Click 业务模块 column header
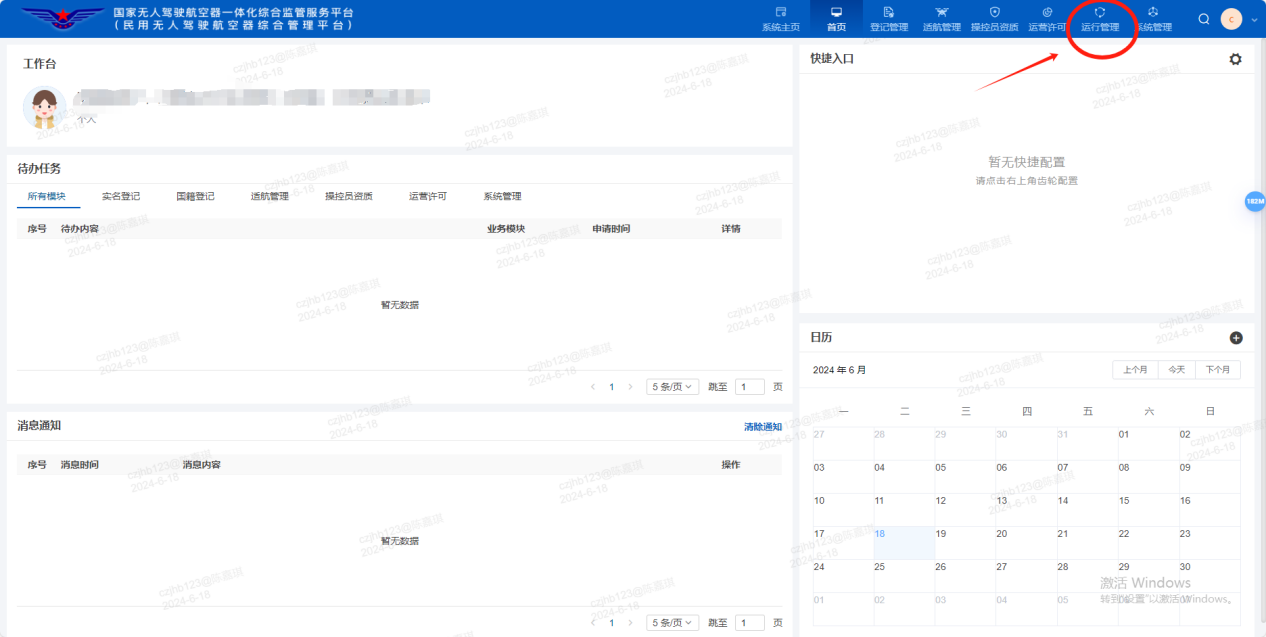1266x637 pixels. pos(506,229)
